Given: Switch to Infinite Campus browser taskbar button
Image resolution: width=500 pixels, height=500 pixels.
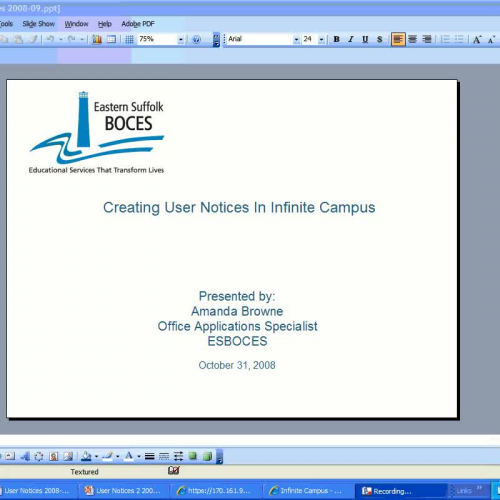Looking at the screenshot, I should 309,491.
